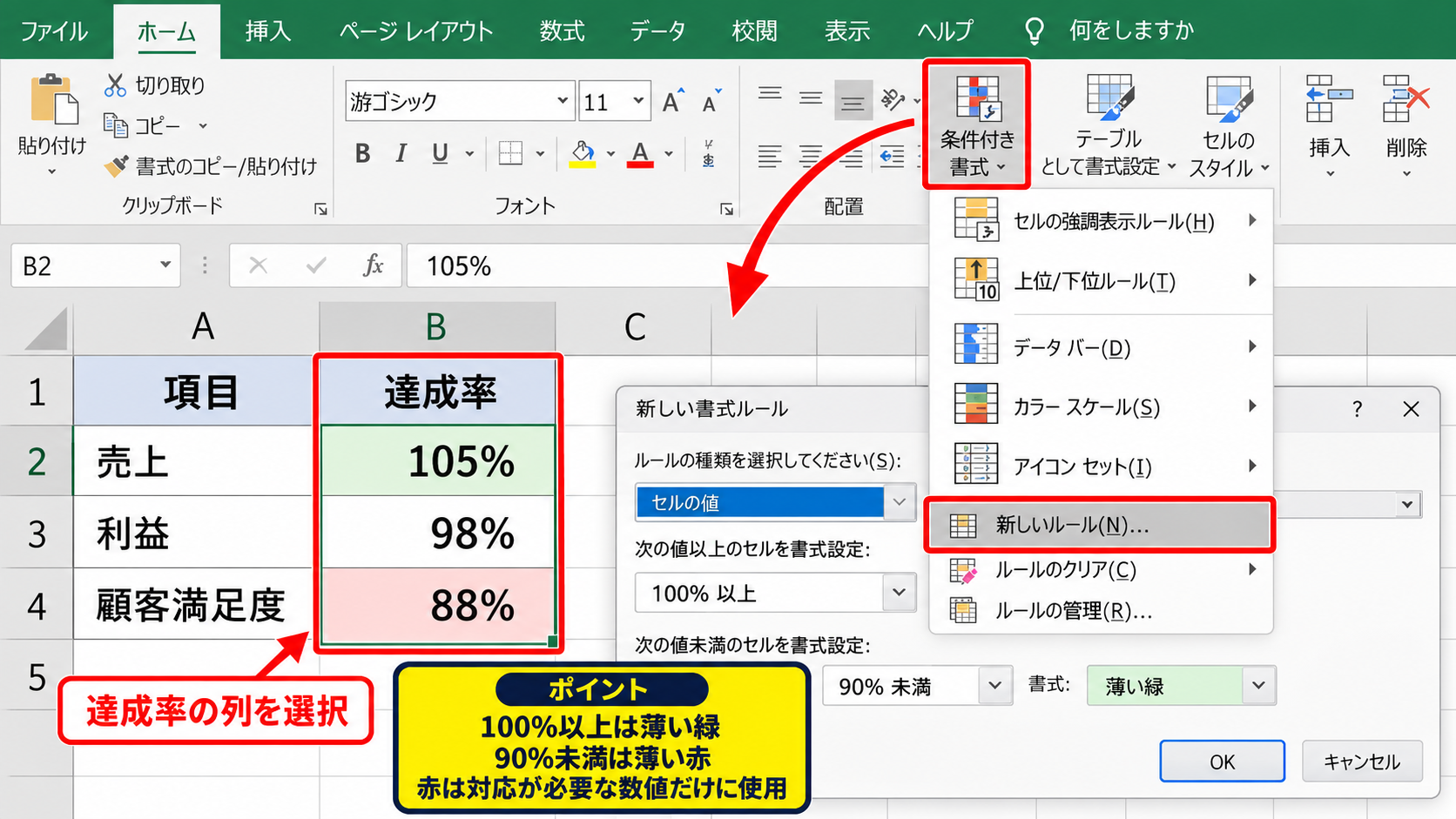Click the OK button in dialog
Image resolution: width=1456 pixels, height=819 pixels.
(x=1222, y=762)
